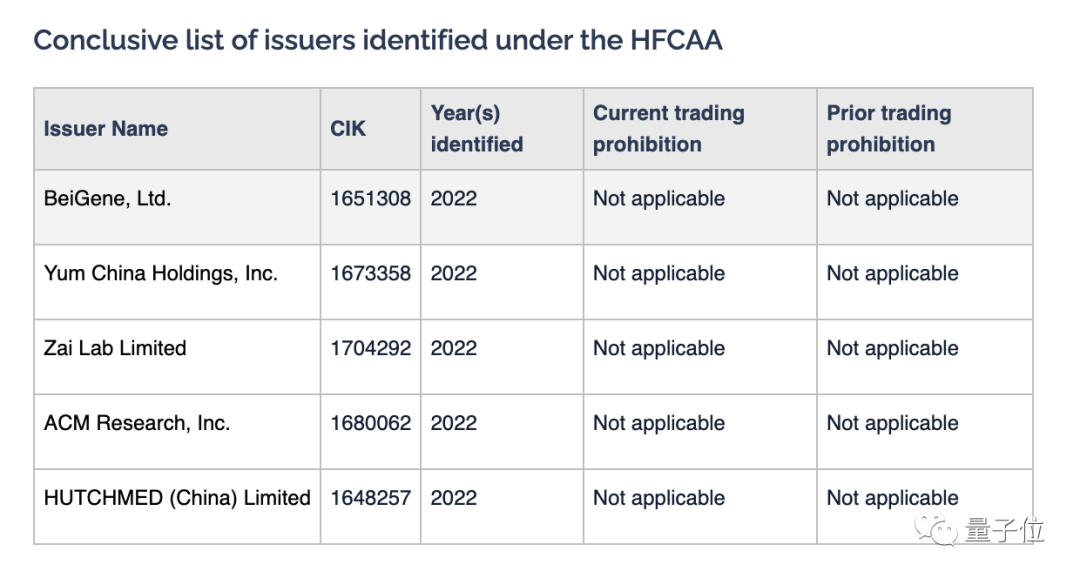Click Yum China Holdings, Inc. entry
The width and height of the screenshot is (1080, 578).
click(160, 274)
